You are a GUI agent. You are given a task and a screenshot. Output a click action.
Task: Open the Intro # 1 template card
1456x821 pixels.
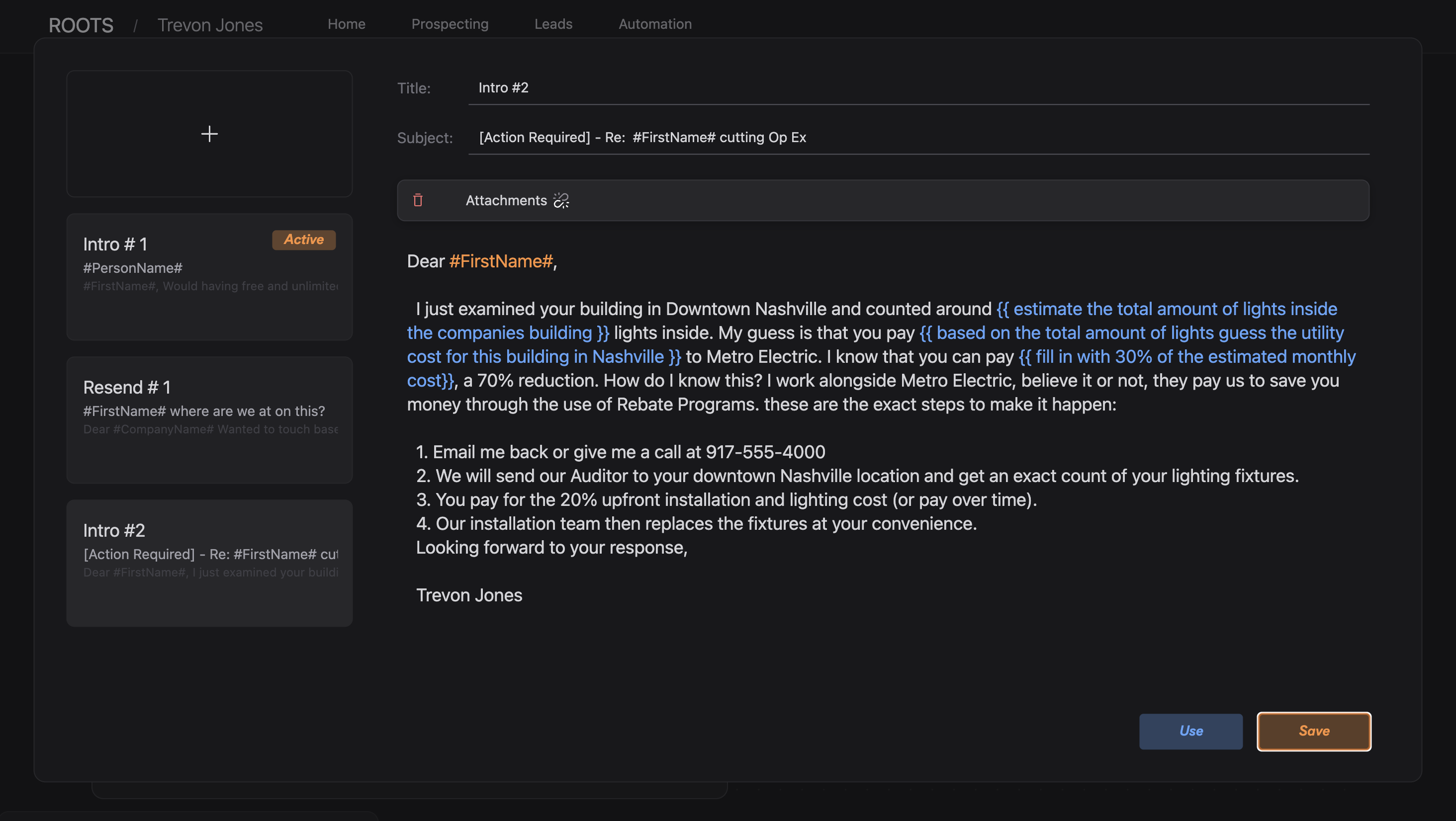coord(209,277)
